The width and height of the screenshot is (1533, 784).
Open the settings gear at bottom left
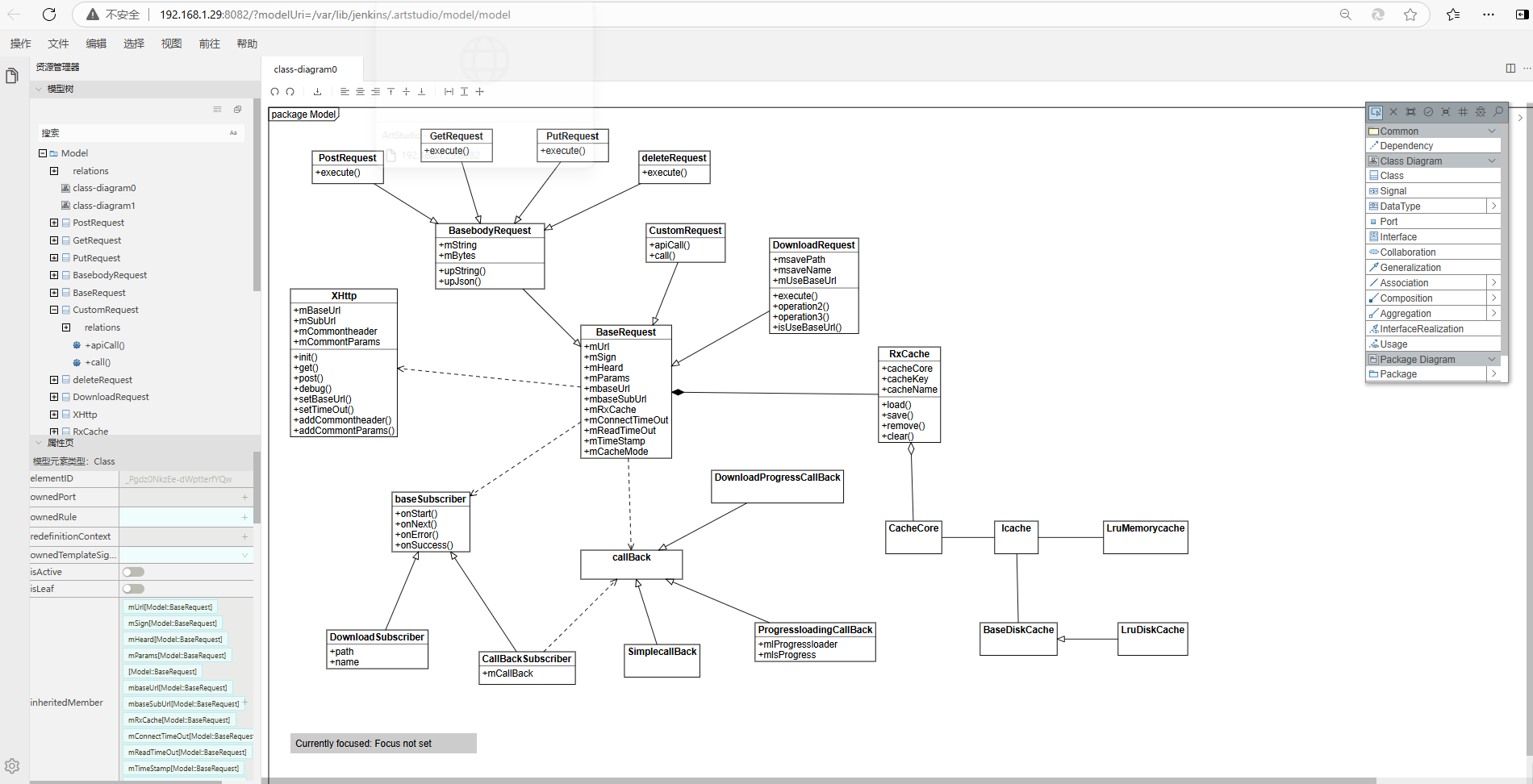12,765
